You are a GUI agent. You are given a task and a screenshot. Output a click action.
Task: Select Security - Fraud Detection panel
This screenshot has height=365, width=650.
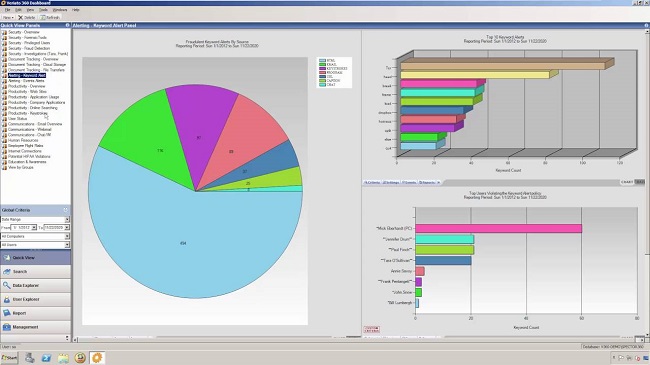tap(29, 48)
